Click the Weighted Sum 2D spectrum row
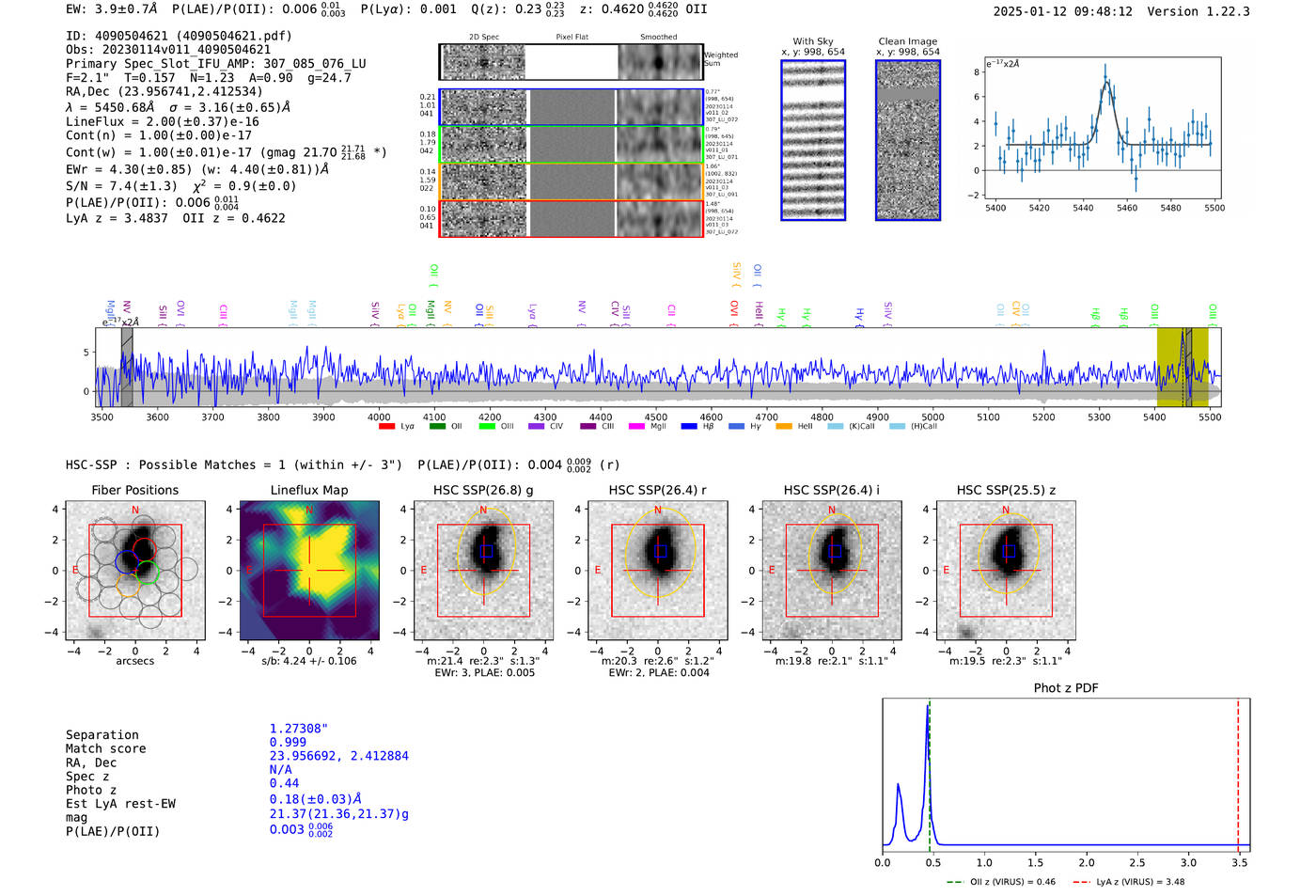Image resolution: width=1316 pixels, height=896 pixels. pyautogui.click(x=572, y=62)
